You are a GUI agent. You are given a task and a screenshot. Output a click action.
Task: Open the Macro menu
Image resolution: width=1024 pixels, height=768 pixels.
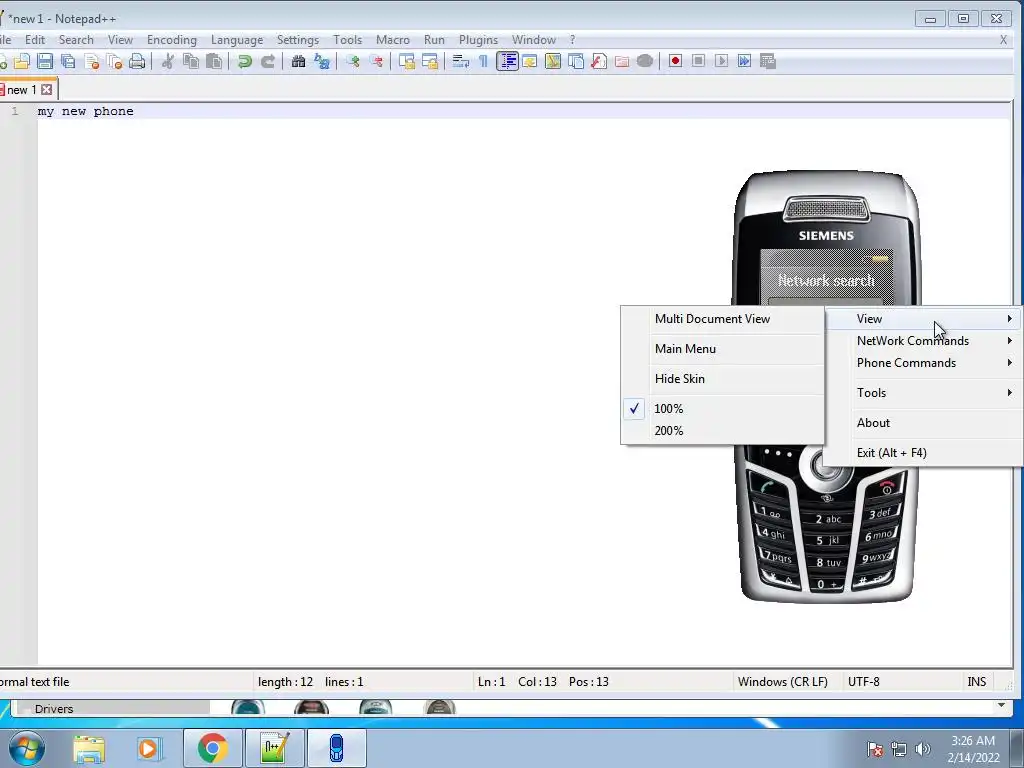[x=392, y=40]
